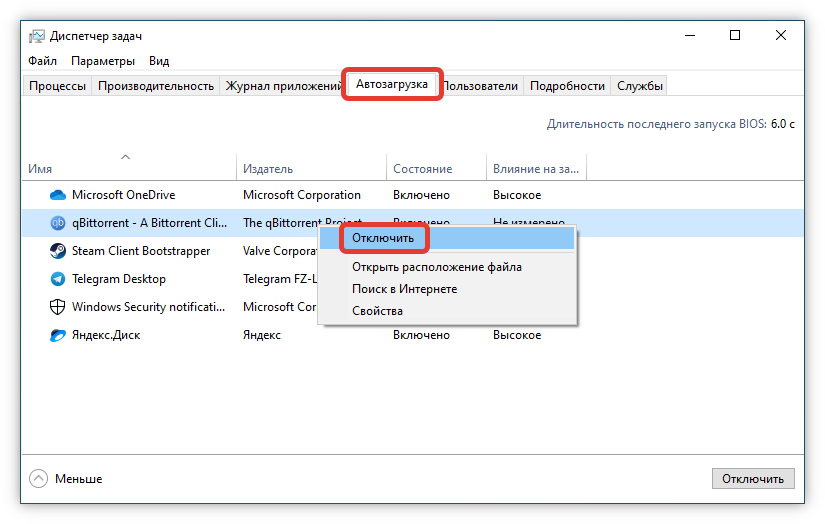Select the Яндекс.Диск row name

coord(106,335)
